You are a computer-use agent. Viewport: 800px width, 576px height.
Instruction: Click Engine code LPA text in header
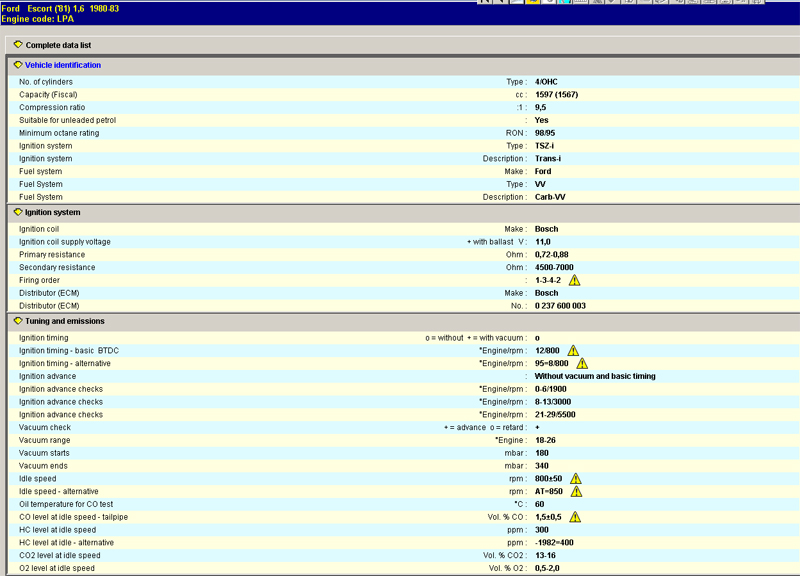38,19
